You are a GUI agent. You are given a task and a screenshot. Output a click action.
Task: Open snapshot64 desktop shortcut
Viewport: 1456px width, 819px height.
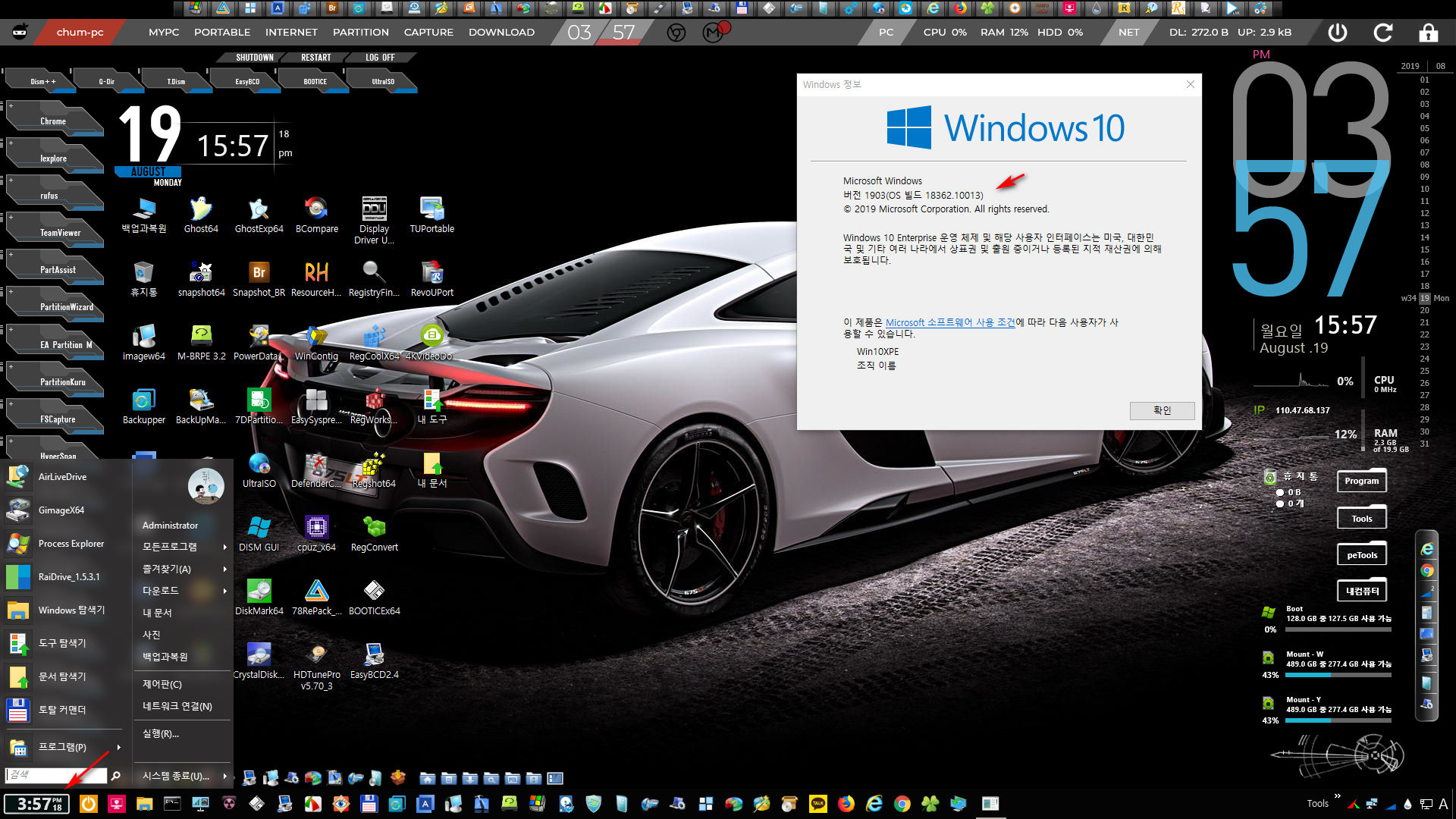point(201,278)
